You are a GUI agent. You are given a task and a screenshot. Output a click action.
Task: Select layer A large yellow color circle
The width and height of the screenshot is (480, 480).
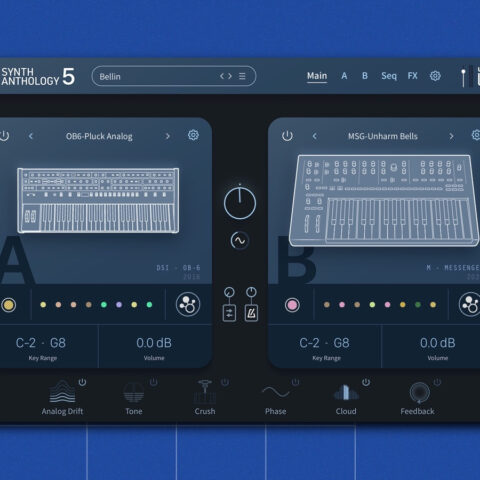pyautogui.click(x=9, y=305)
